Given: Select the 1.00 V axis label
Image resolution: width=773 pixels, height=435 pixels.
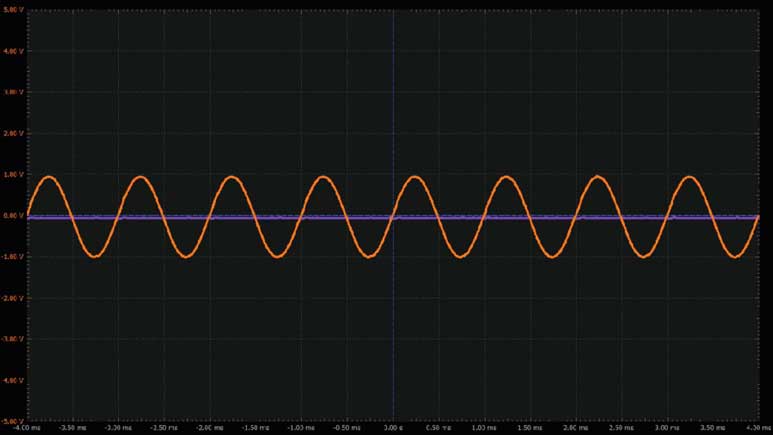Looking at the screenshot, I should click(x=11, y=174).
